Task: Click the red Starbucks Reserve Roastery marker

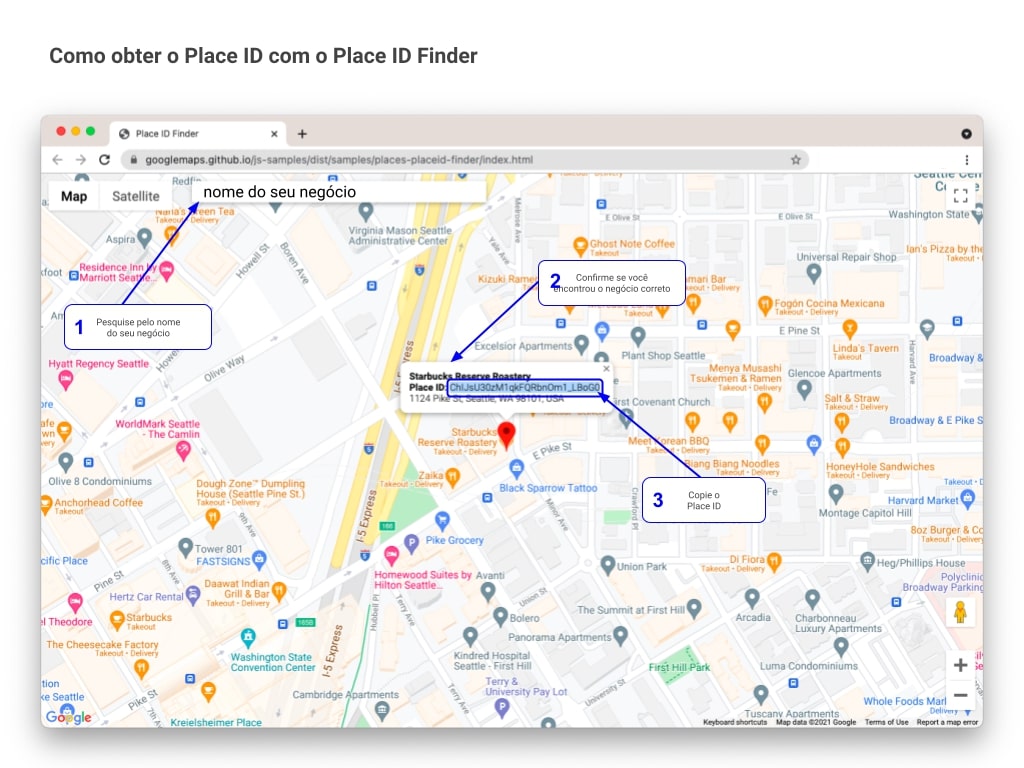Action: tap(506, 434)
